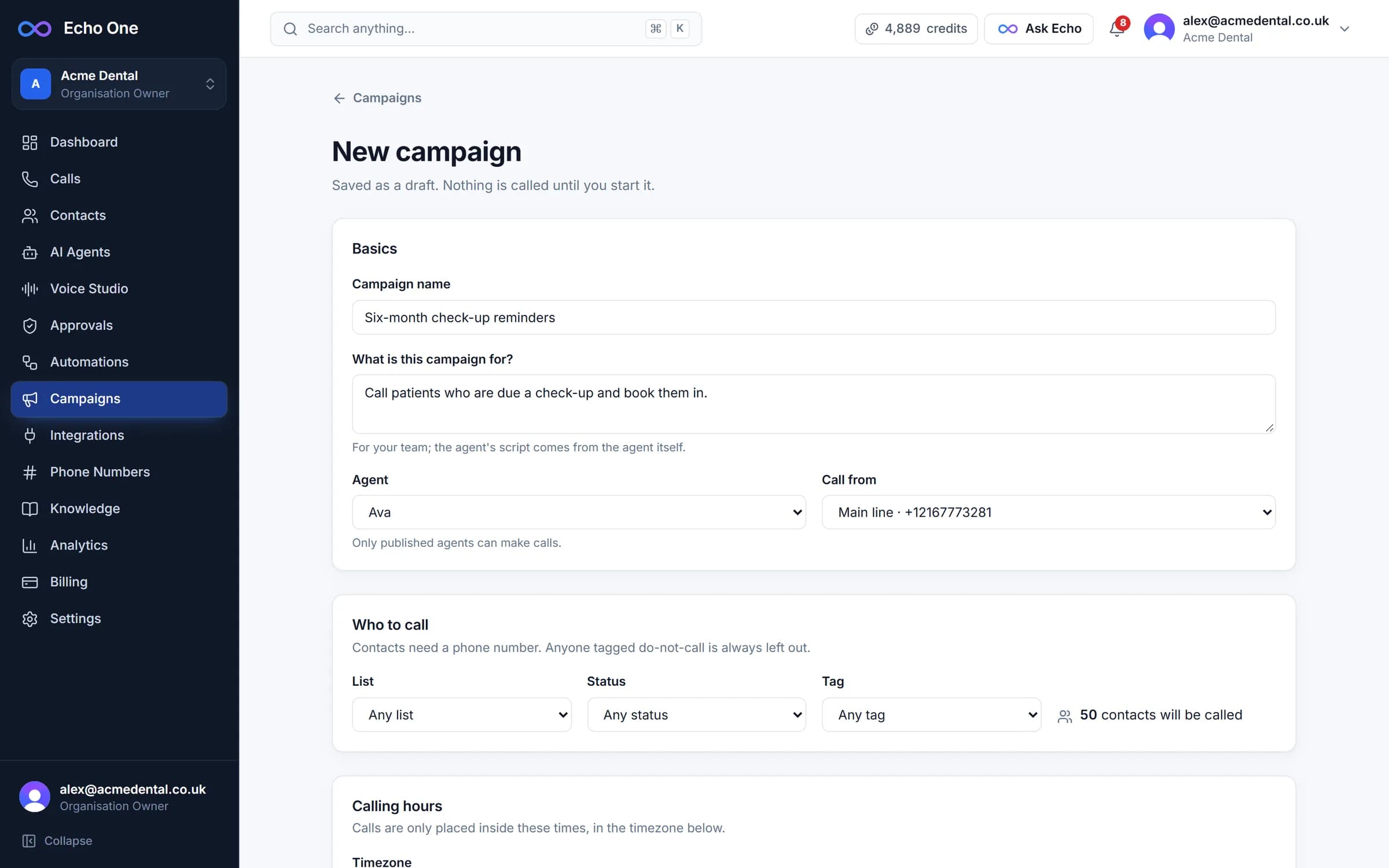Click the Analytics bar chart icon

[30, 545]
